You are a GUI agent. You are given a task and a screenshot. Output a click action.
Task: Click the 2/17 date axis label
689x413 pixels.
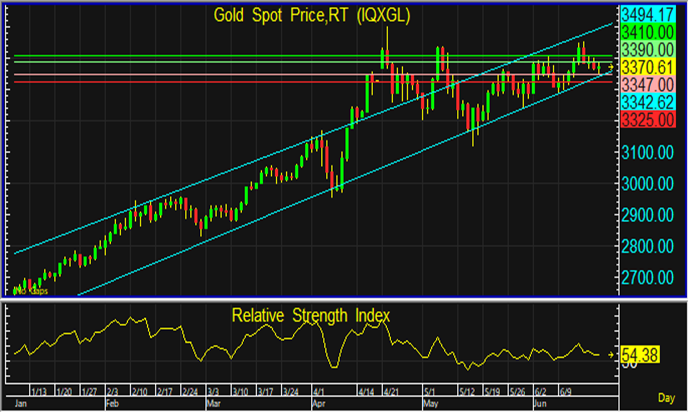[165, 392]
